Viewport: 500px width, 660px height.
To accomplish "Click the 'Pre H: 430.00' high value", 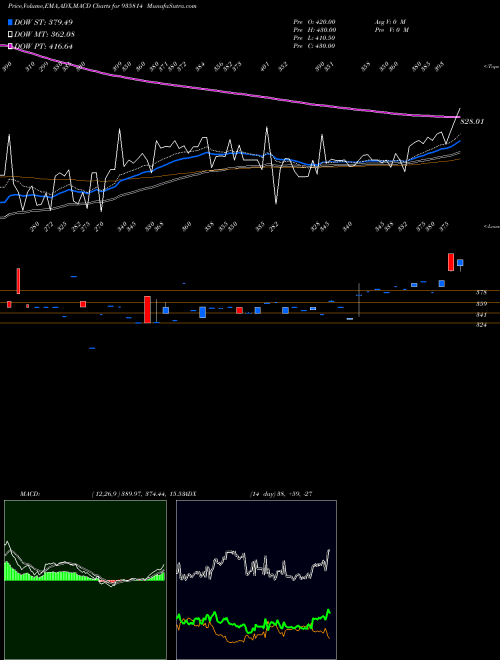I will click(x=314, y=30).
